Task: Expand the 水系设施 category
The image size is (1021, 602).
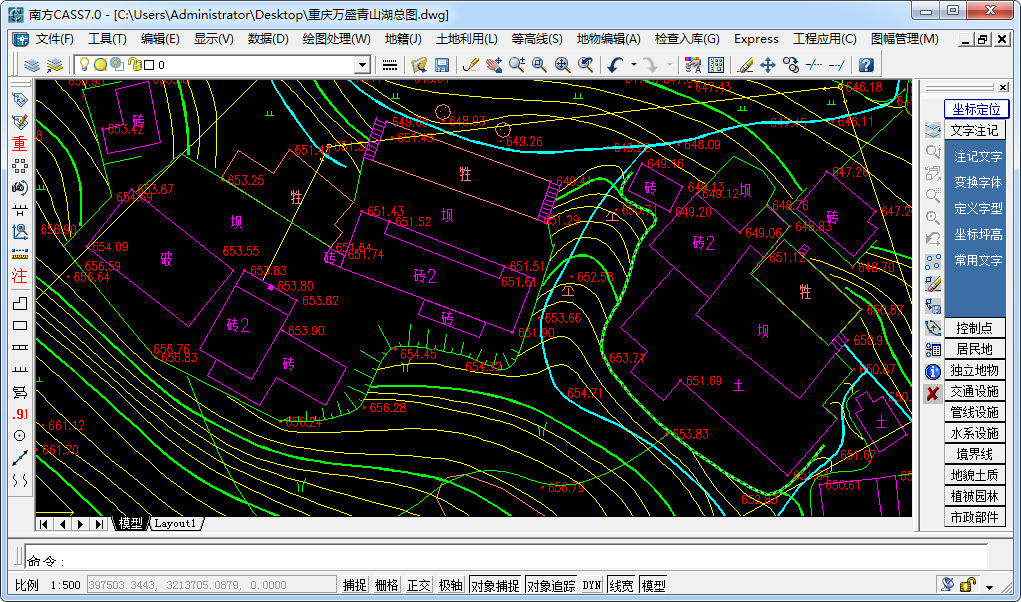Action: 974,433
